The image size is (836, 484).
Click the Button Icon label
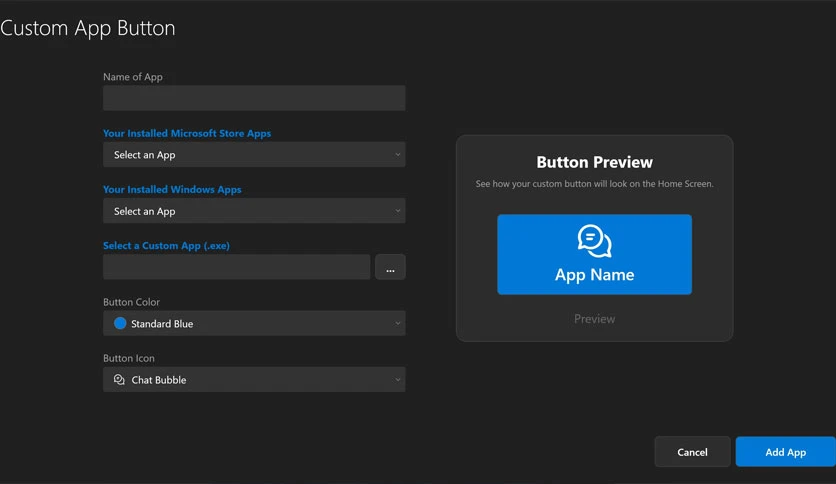(x=128, y=358)
